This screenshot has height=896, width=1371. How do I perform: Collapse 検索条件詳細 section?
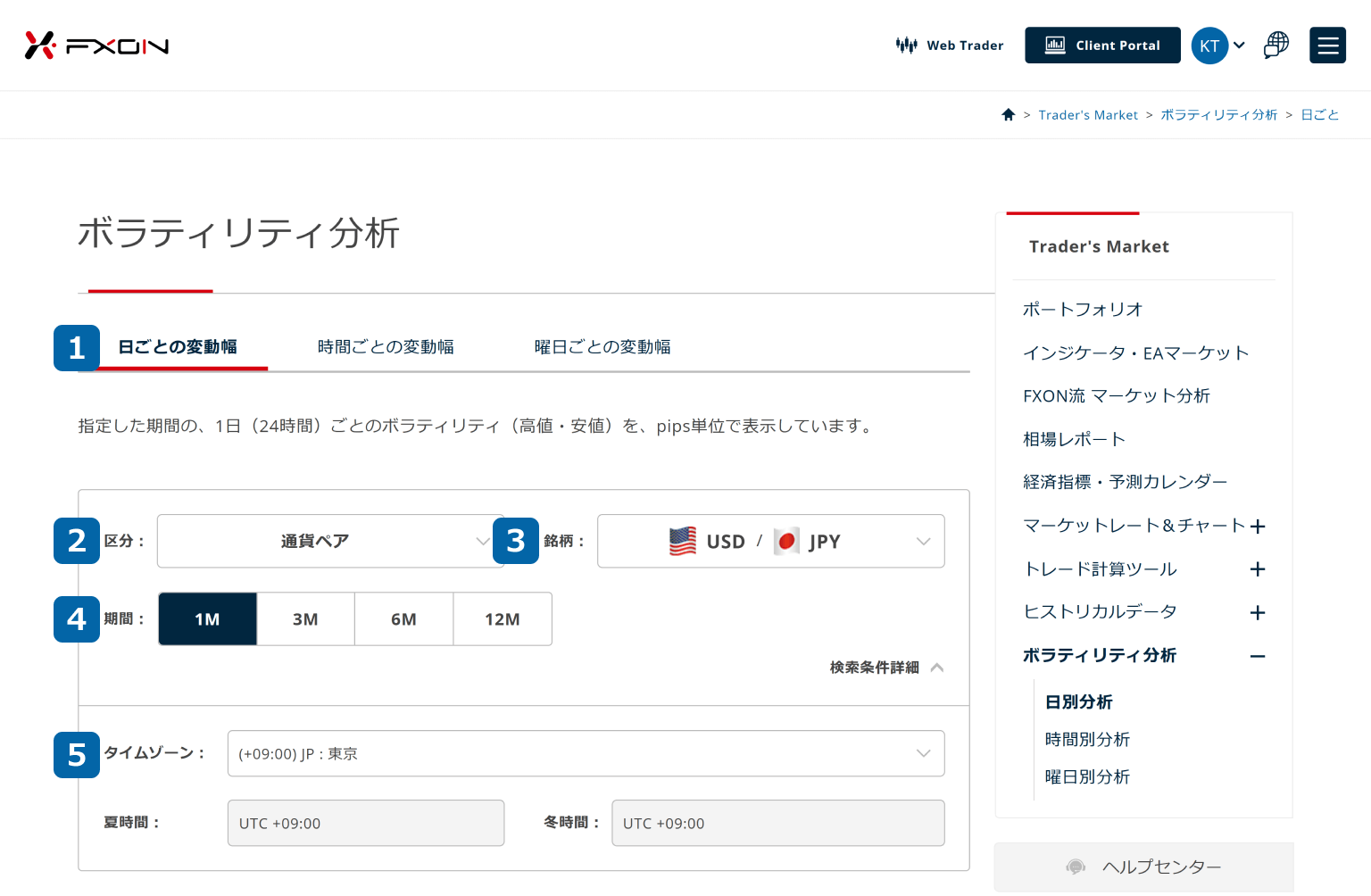click(x=886, y=668)
